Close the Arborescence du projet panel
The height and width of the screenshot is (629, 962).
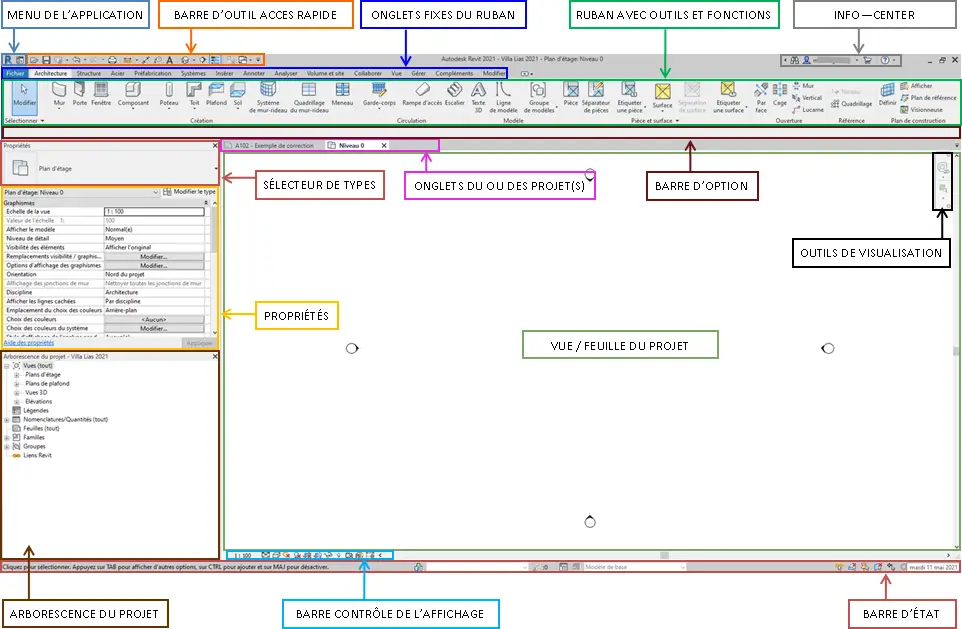click(215, 357)
